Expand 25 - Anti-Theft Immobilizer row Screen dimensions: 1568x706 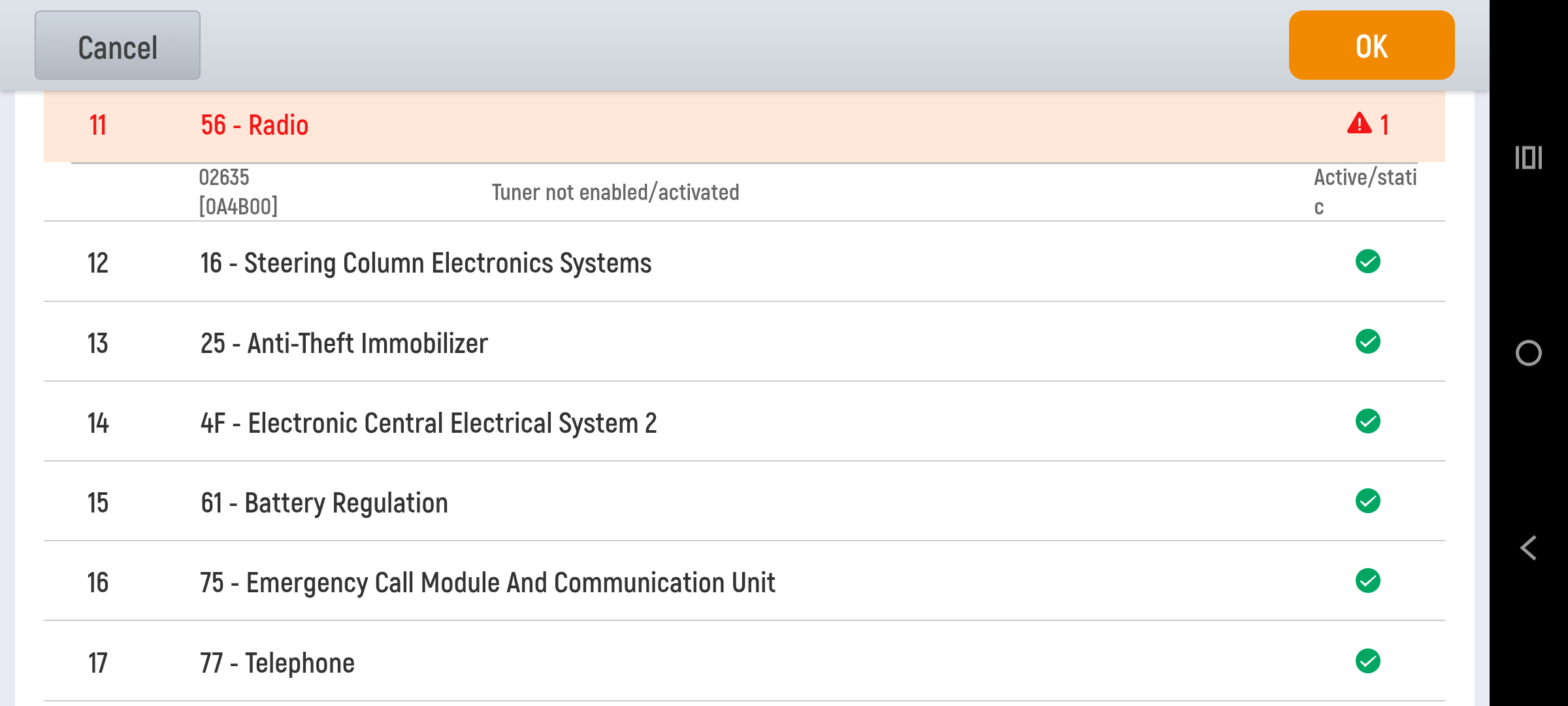click(744, 342)
